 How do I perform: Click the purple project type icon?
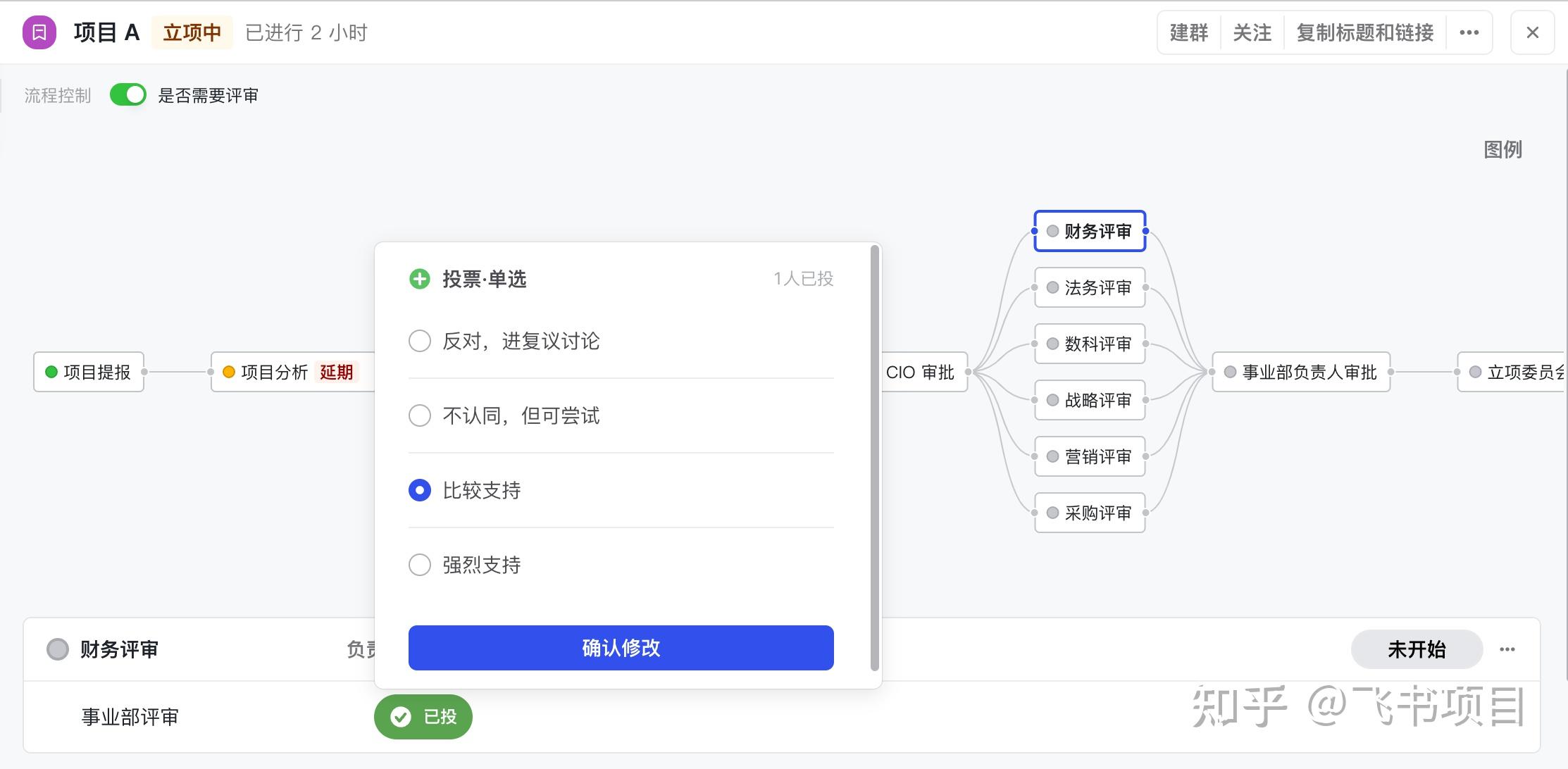[x=39, y=32]
